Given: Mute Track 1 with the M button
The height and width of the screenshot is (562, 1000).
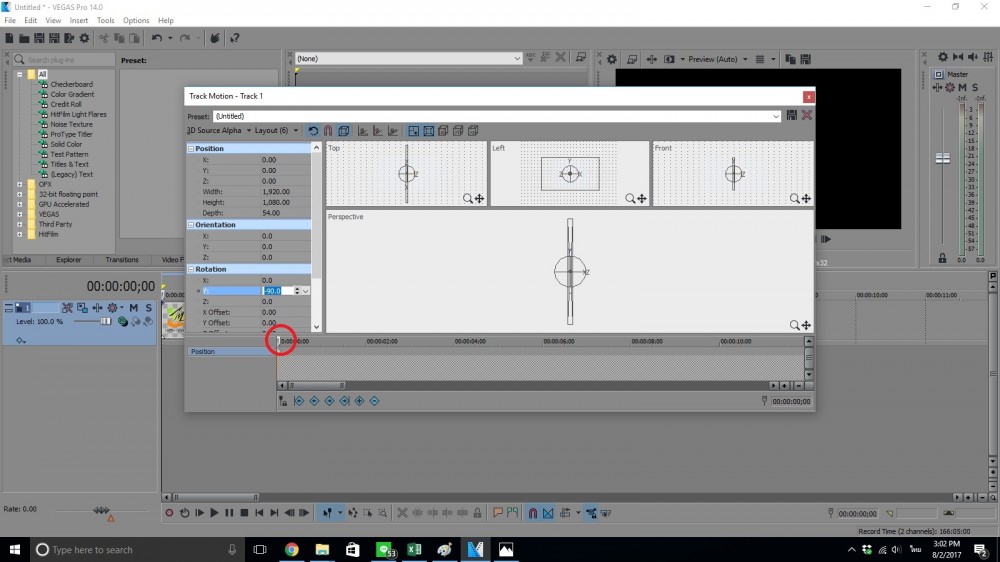Looking at the screenshot, I should point(133,308).
